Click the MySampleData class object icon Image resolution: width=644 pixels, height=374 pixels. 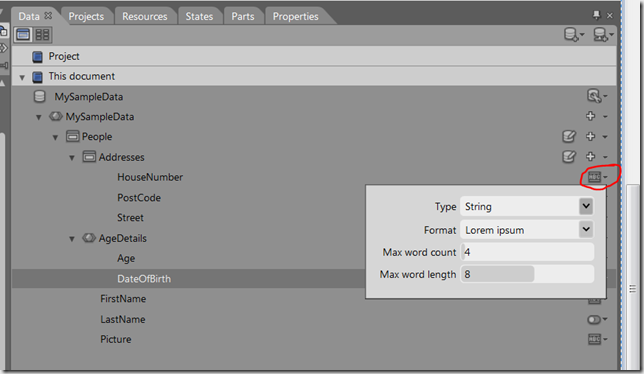[55, 117]
